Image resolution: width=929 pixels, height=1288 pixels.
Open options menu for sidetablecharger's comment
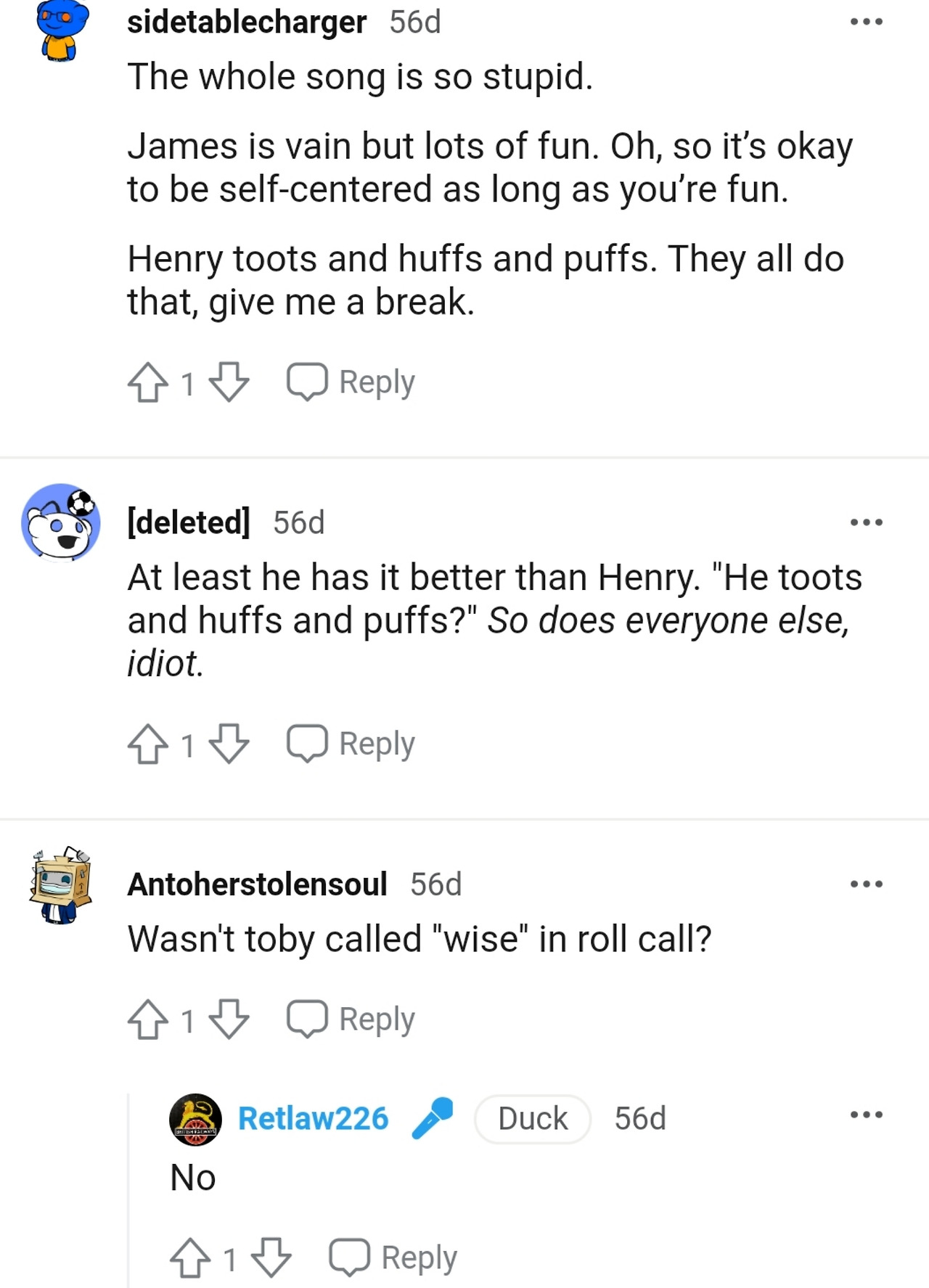(x=867, y=22)
